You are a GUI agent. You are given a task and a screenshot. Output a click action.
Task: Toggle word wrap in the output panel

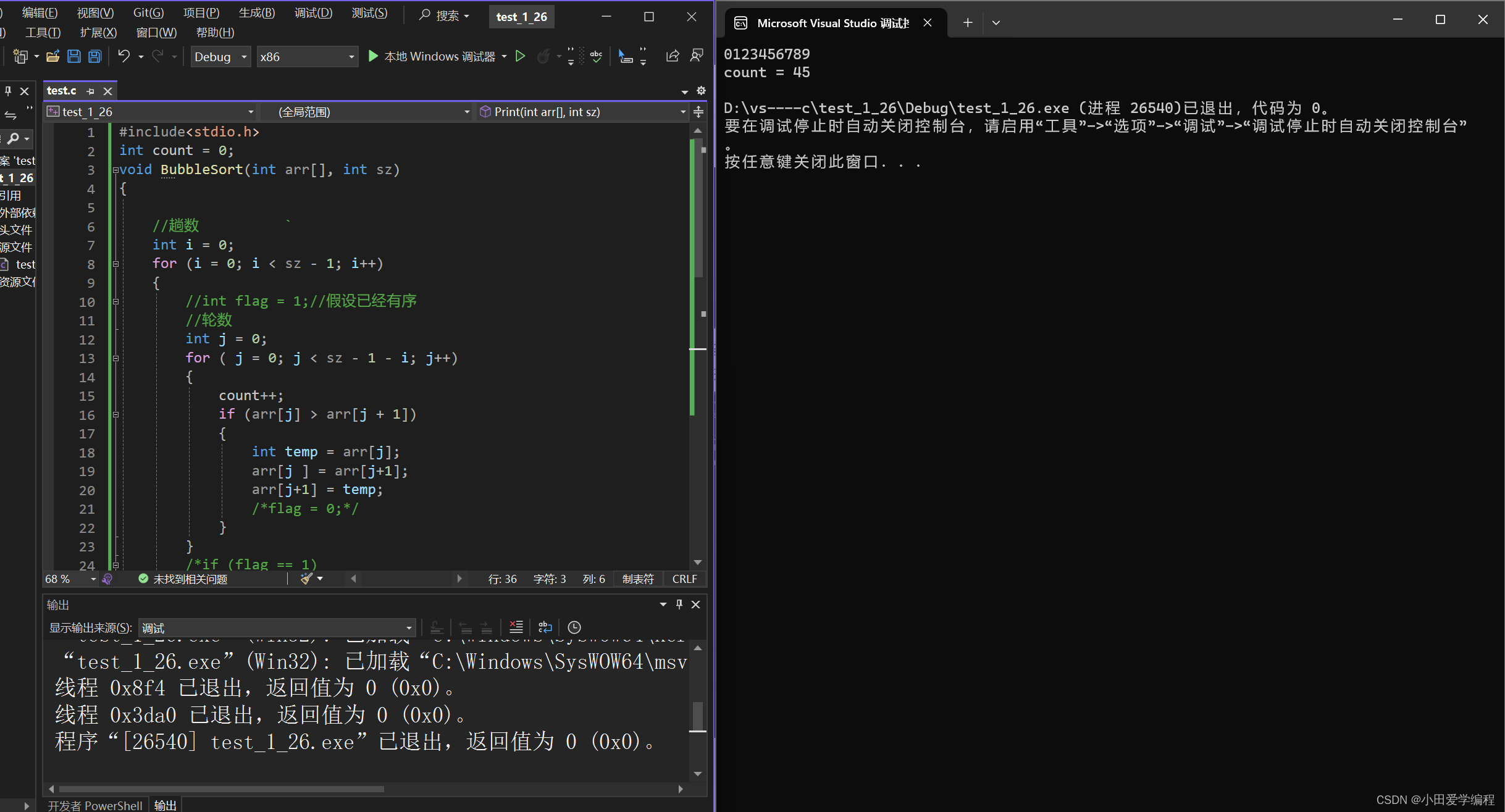[545, 627]
